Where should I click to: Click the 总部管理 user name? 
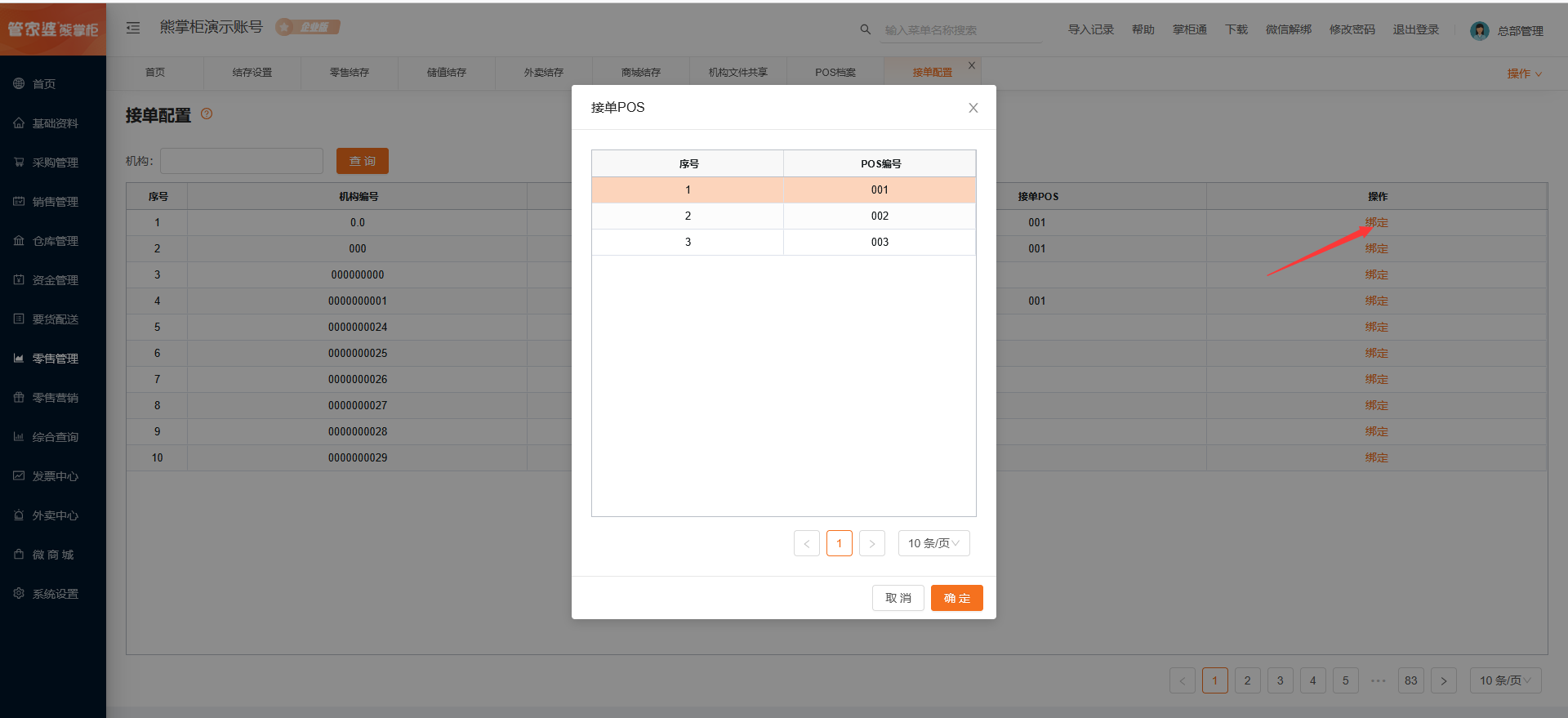(x=1520, y=31)
